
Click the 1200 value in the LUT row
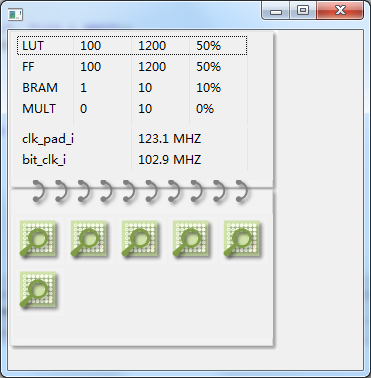[x=152, y=46]
